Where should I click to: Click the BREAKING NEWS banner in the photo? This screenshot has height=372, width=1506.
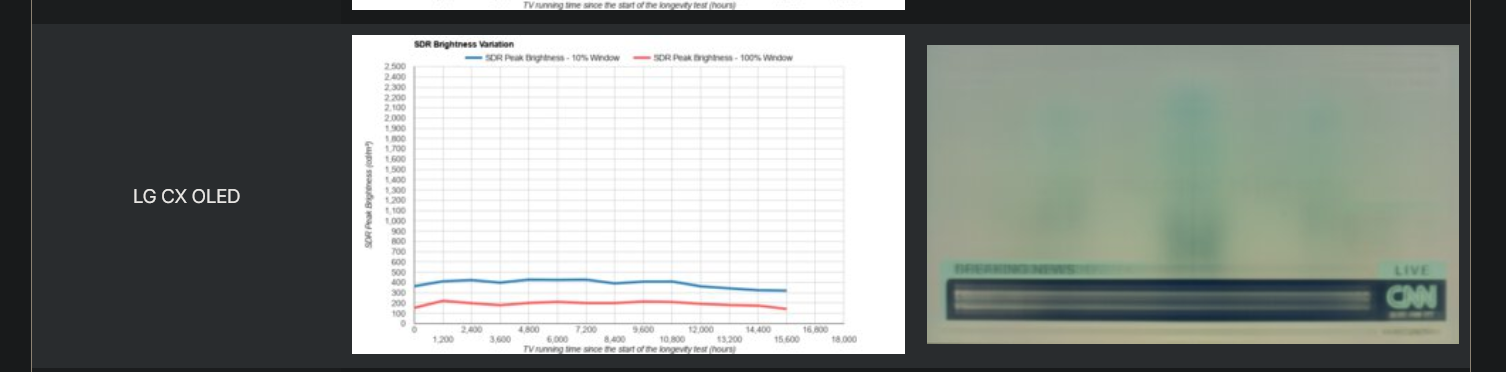pyautogui.click(x=1015, y=269)
